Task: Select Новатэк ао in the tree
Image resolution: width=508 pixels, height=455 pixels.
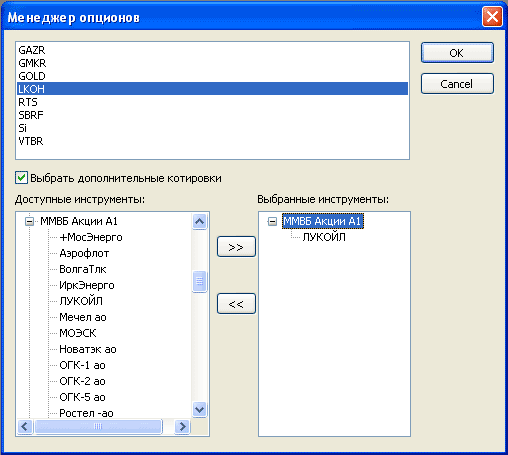Action: [88, 349]
